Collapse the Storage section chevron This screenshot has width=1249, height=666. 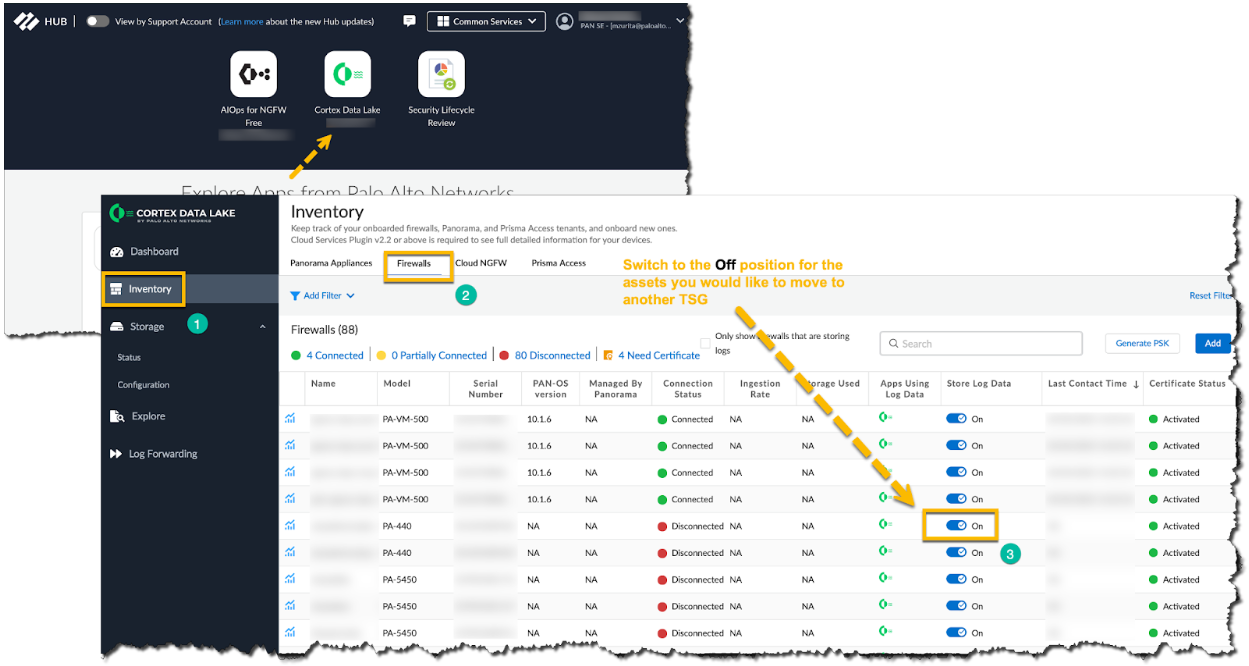[263, 327]
